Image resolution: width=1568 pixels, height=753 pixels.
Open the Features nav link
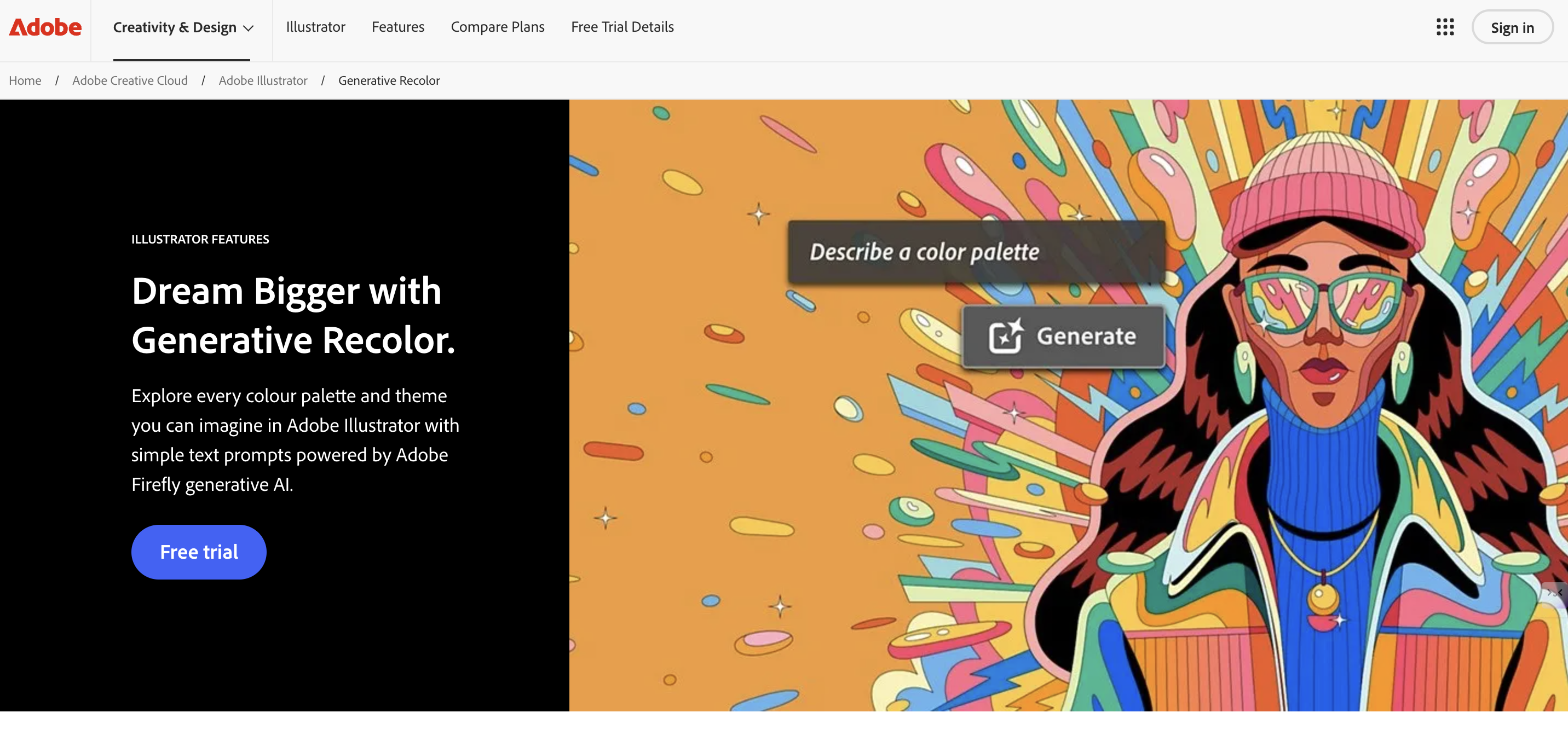point(397,27)
